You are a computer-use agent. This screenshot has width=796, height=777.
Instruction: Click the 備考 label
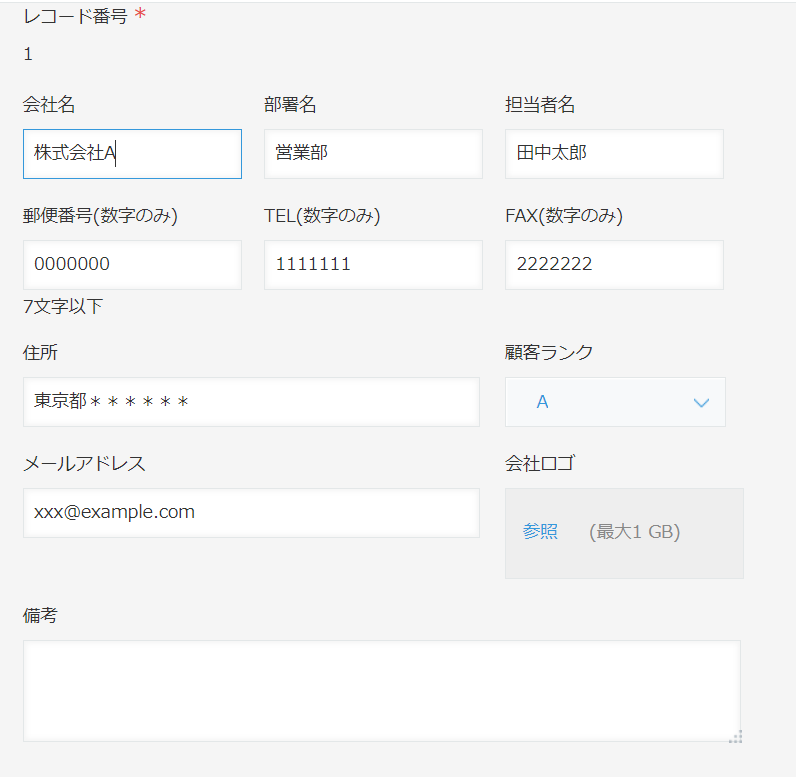coord(41,615)
